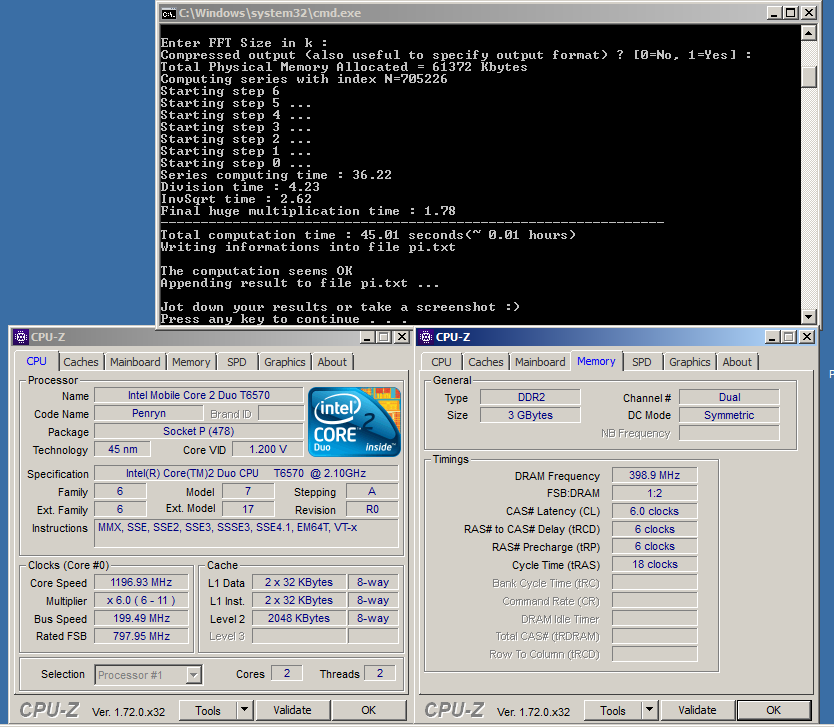Open Graphics tab in right CPU-Z window
Viewport: 834px width, 727px height.
coord(689,362)
